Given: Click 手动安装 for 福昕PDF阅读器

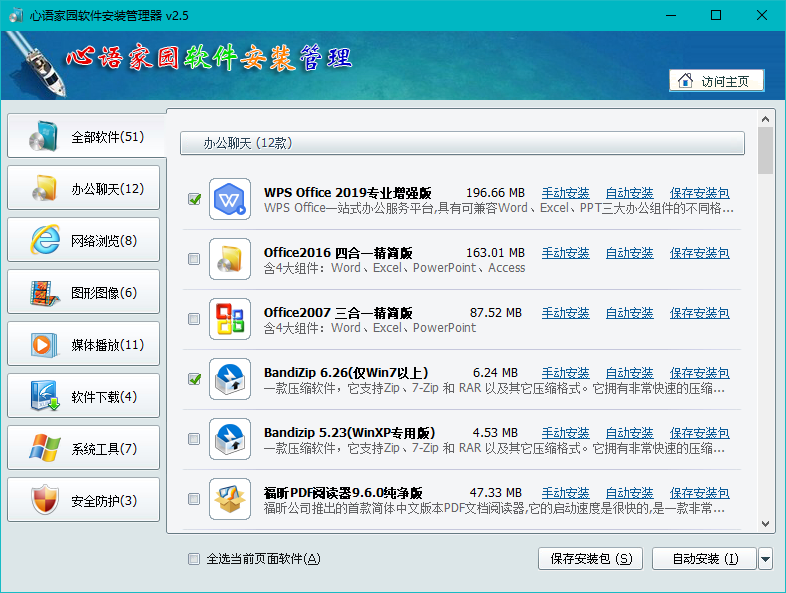Looking at the screenshot, I should coord(565,493).
